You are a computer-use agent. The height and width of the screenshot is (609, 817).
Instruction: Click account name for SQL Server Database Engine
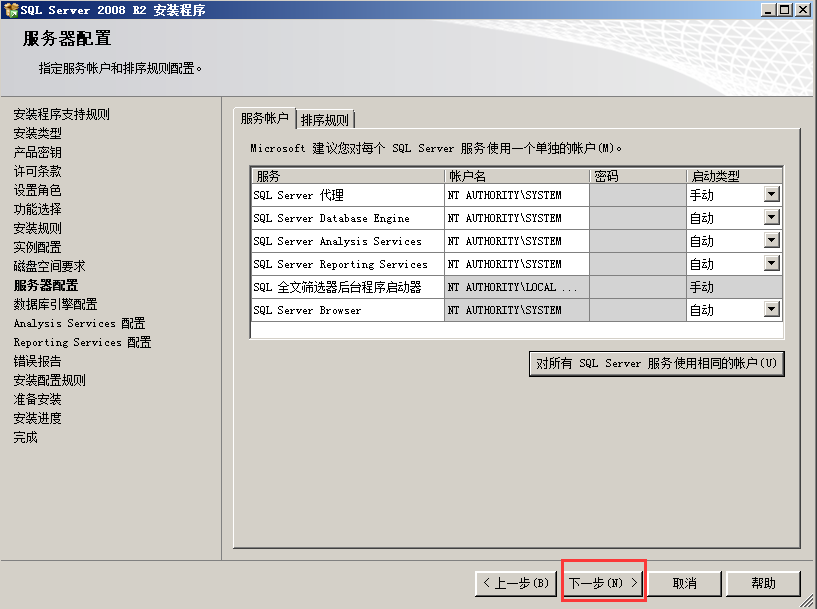coord(517,218)
